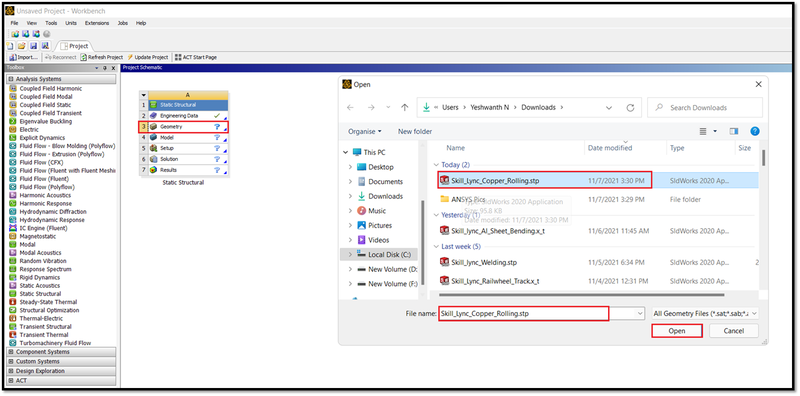Click the Save As icon in Workbench toolbar
The width and height of the screenshot is (800, 396).
pos(44,46)
